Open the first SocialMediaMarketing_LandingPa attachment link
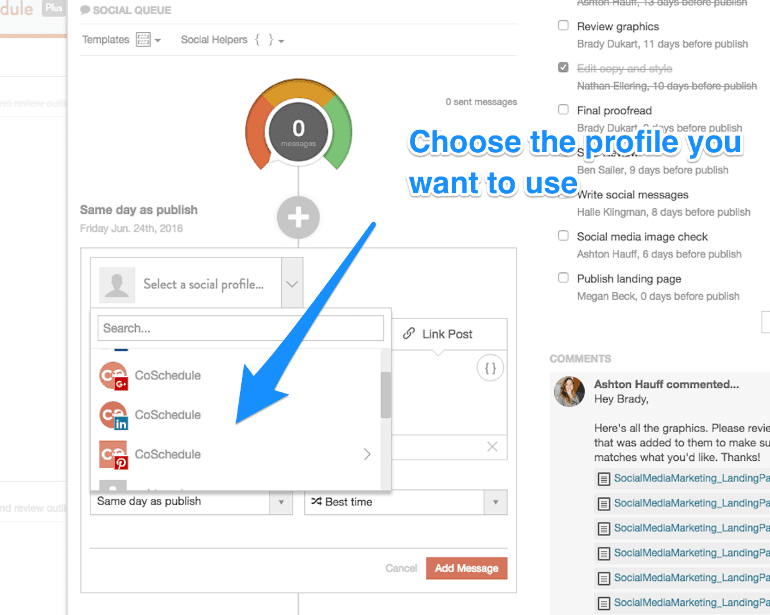The height and width of the screenshot is (615, 770). (x=691, y=478)
